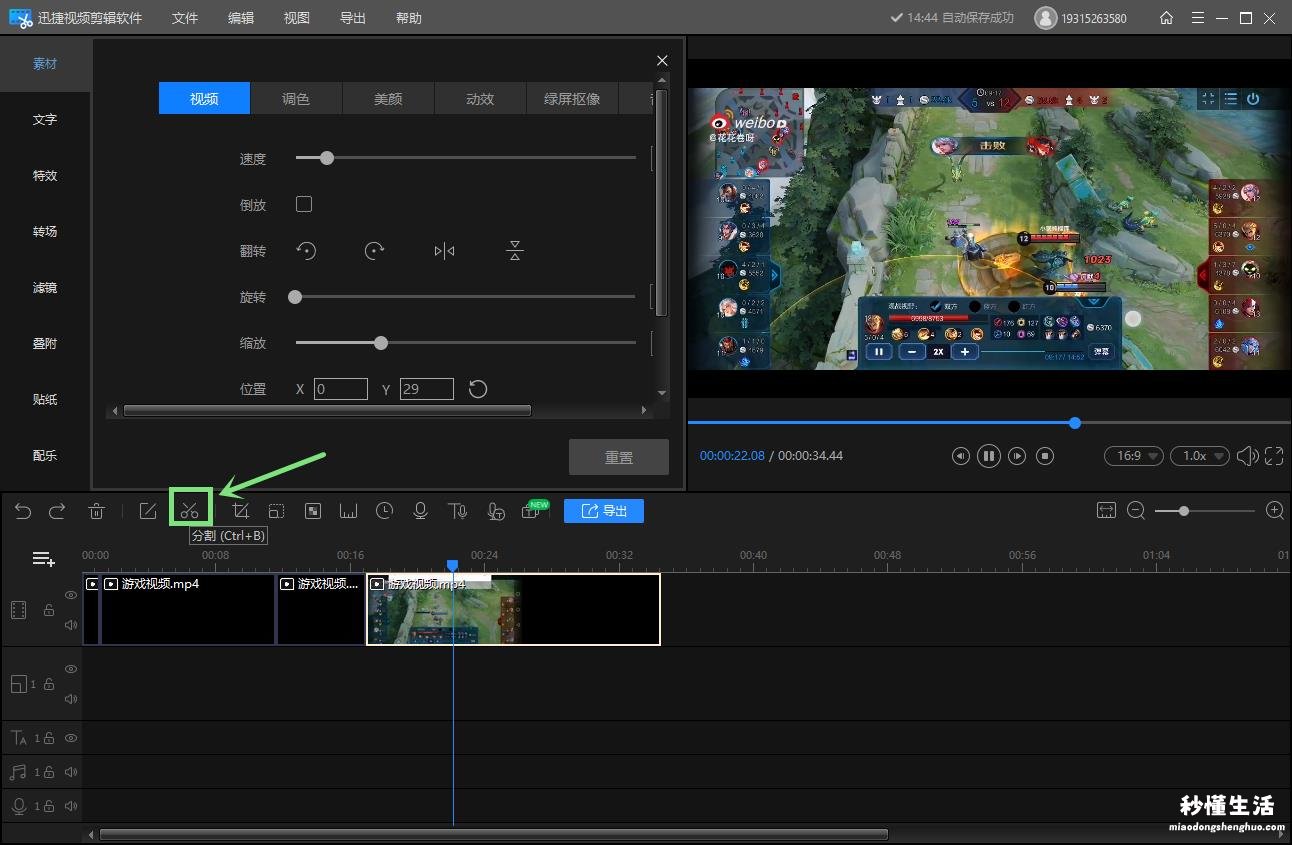Click the redo arrow in timeline toolbar

[57, 511]
